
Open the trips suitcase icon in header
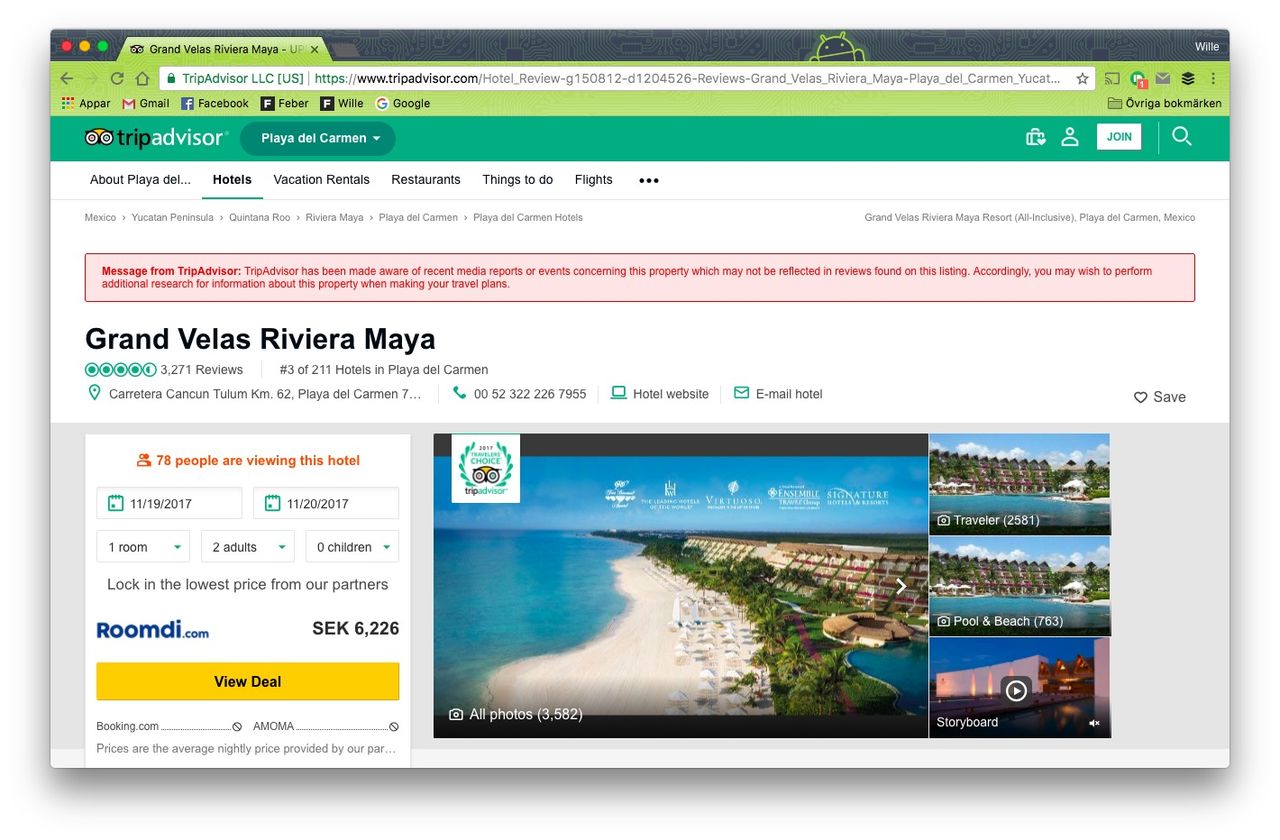1036,137
